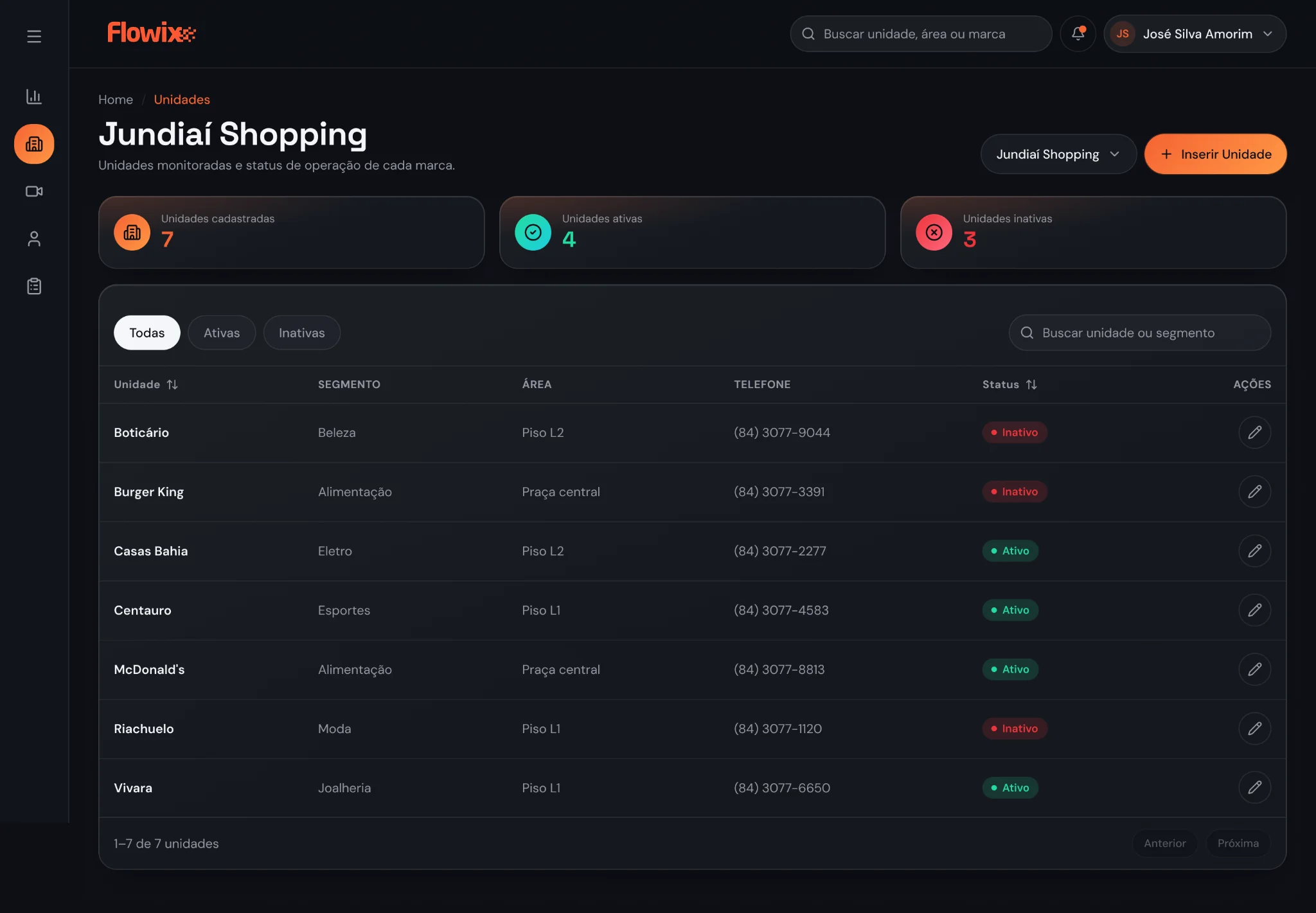Viewport: 1316px width, 913px height.
Task: Click phone number (84) 3077-9044
Action: pyautogui.click(x=782, y=432)
